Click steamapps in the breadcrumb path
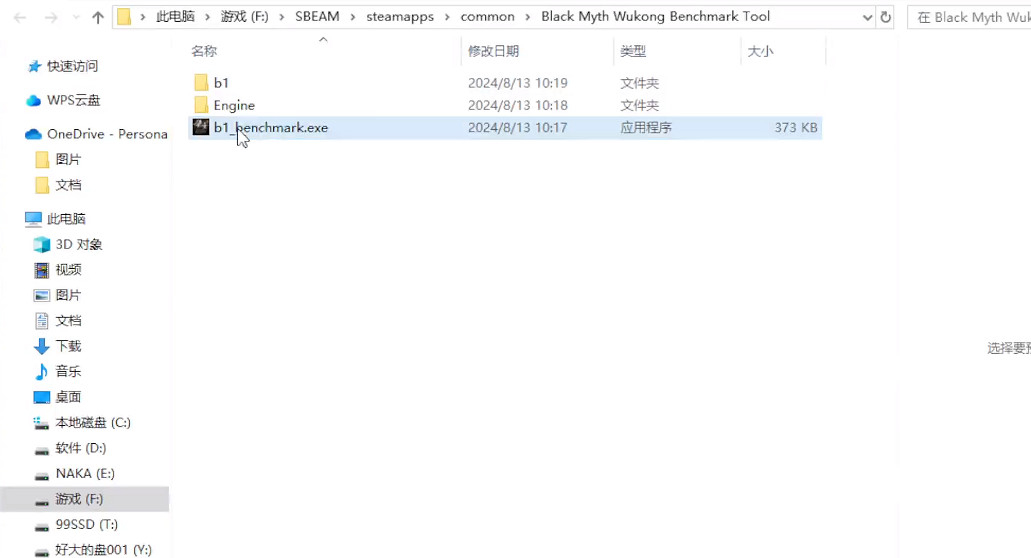Image resolution: width=1031 pixels, height=558 pixels. (x=400, y=17)
